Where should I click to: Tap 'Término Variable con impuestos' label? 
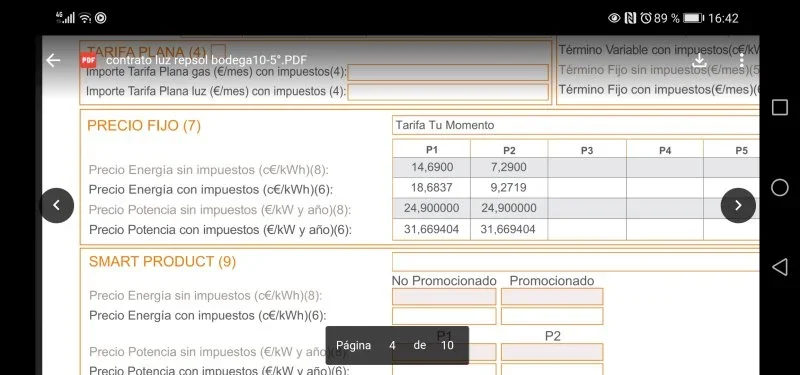click(659, 50)
